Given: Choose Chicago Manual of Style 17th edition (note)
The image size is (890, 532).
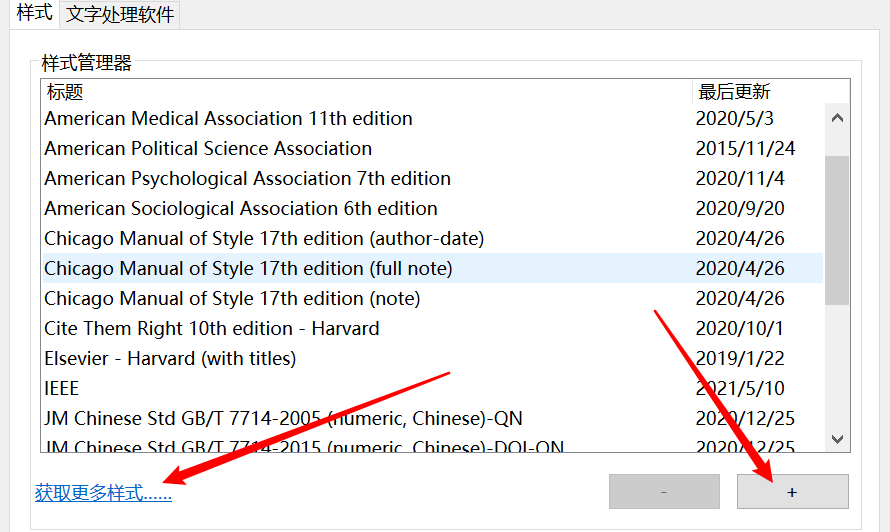Looking at the screenshot, I should (x=232, y=298).
